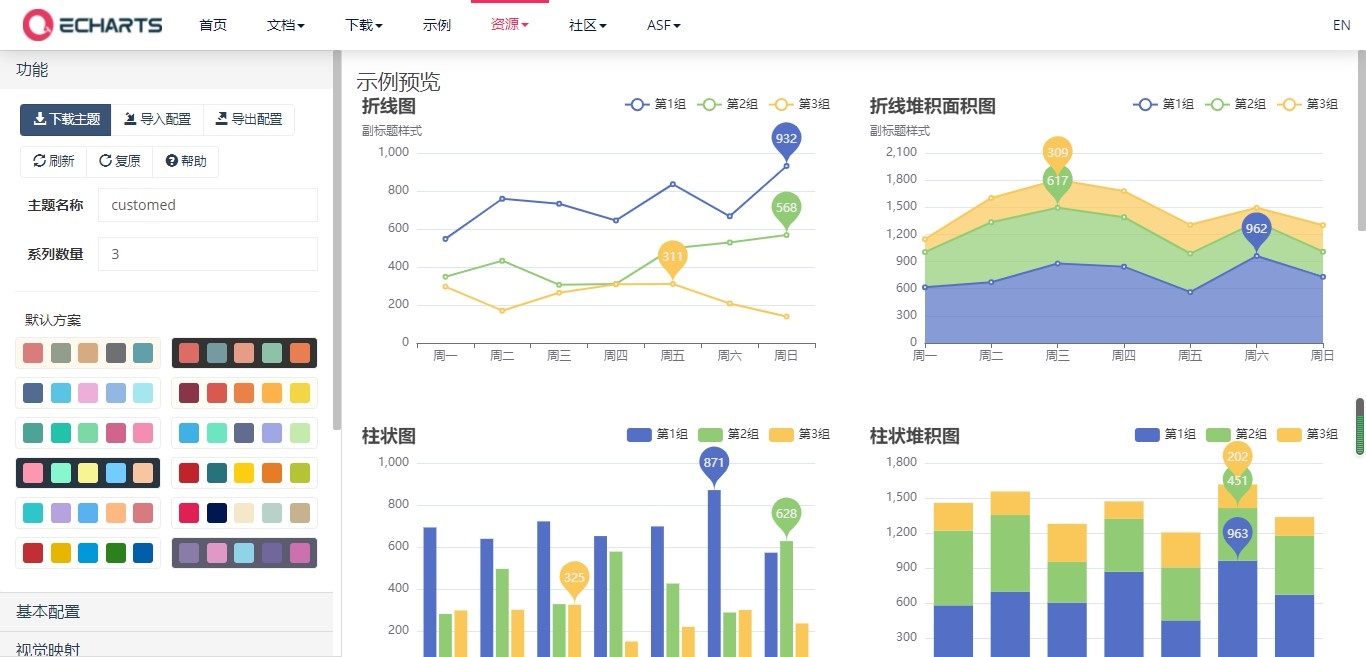Toggle 第1组 legend in 折线图

pyautogui.click(x=656, y=104)
